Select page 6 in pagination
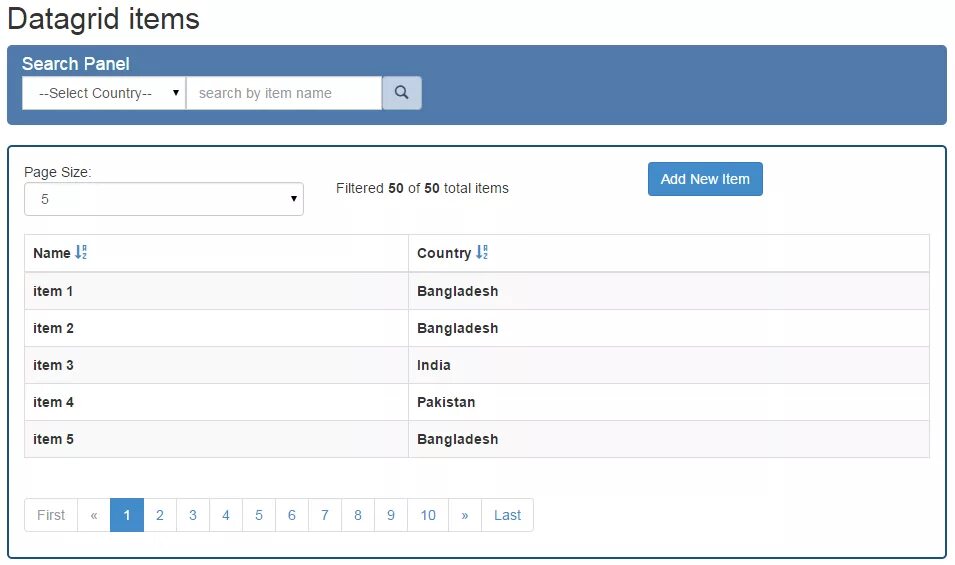The height and width of the screenshot is (565, 955). pos(292,515)
